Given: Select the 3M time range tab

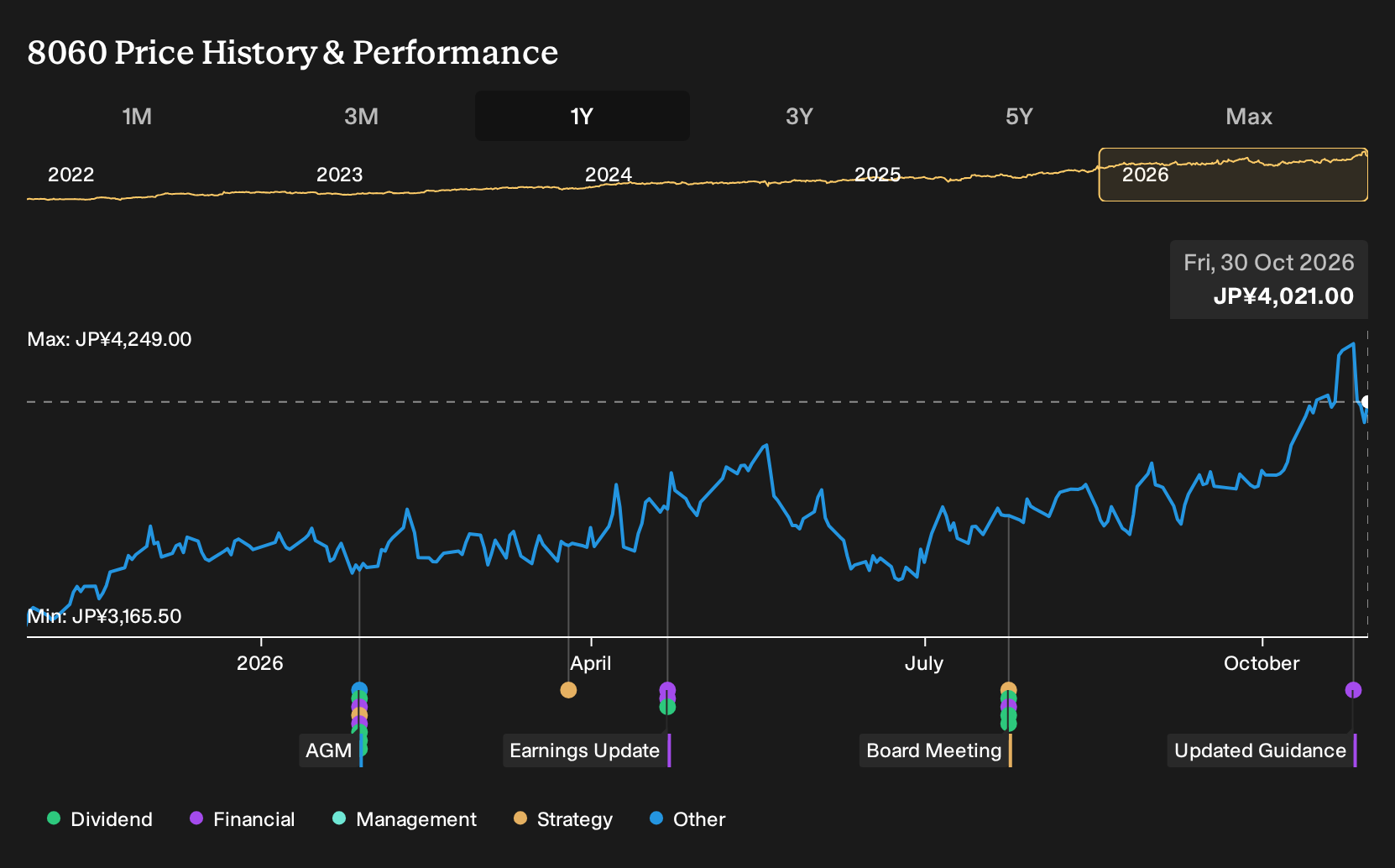Looking at the screenshot, I should pyautogui.click(x=361, y=116).
